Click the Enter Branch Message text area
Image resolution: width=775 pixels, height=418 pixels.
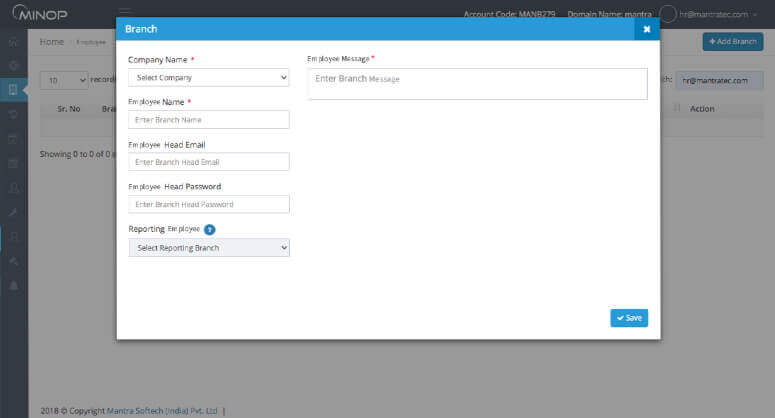click(x=477, y=84)
